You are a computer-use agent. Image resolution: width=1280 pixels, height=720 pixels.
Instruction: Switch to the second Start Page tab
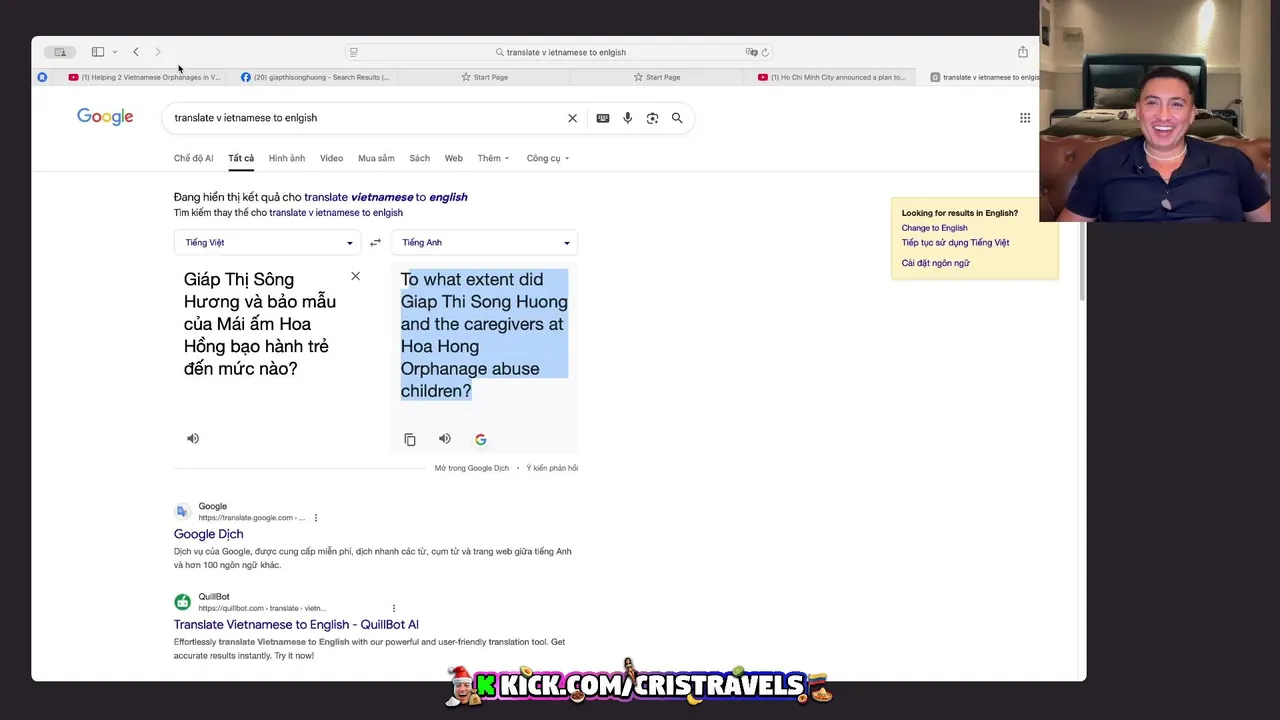(x=657, y=77)
